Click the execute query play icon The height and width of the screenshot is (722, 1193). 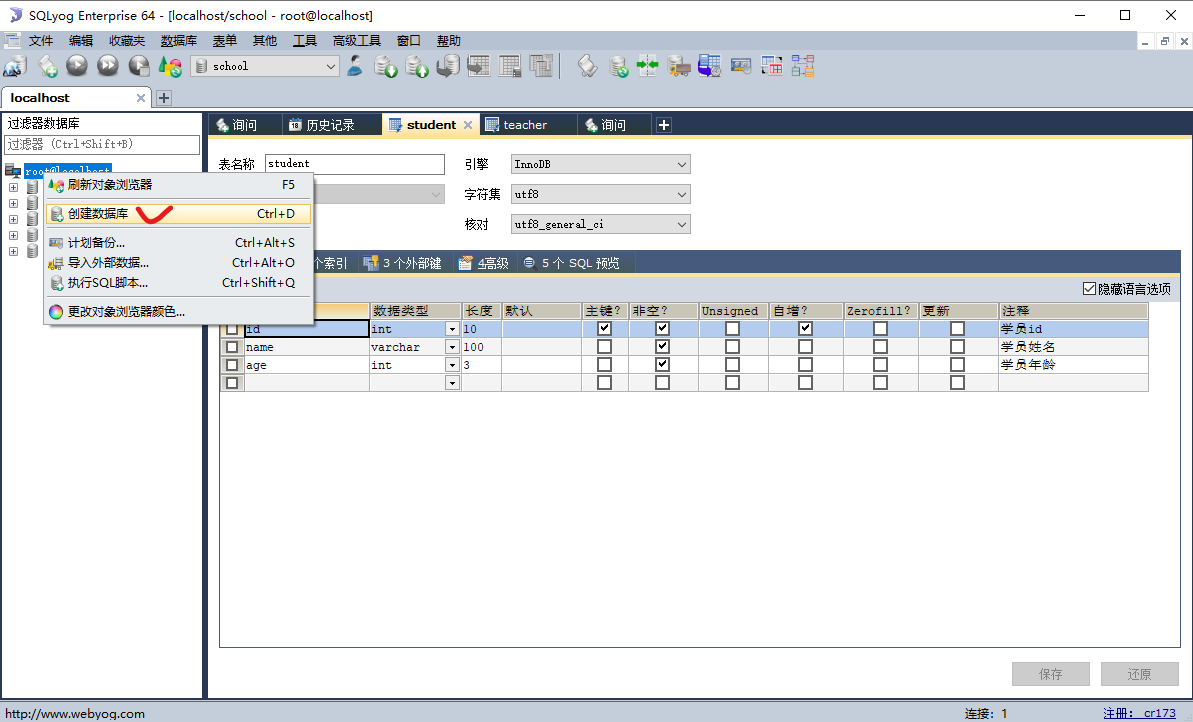[77, 66]
